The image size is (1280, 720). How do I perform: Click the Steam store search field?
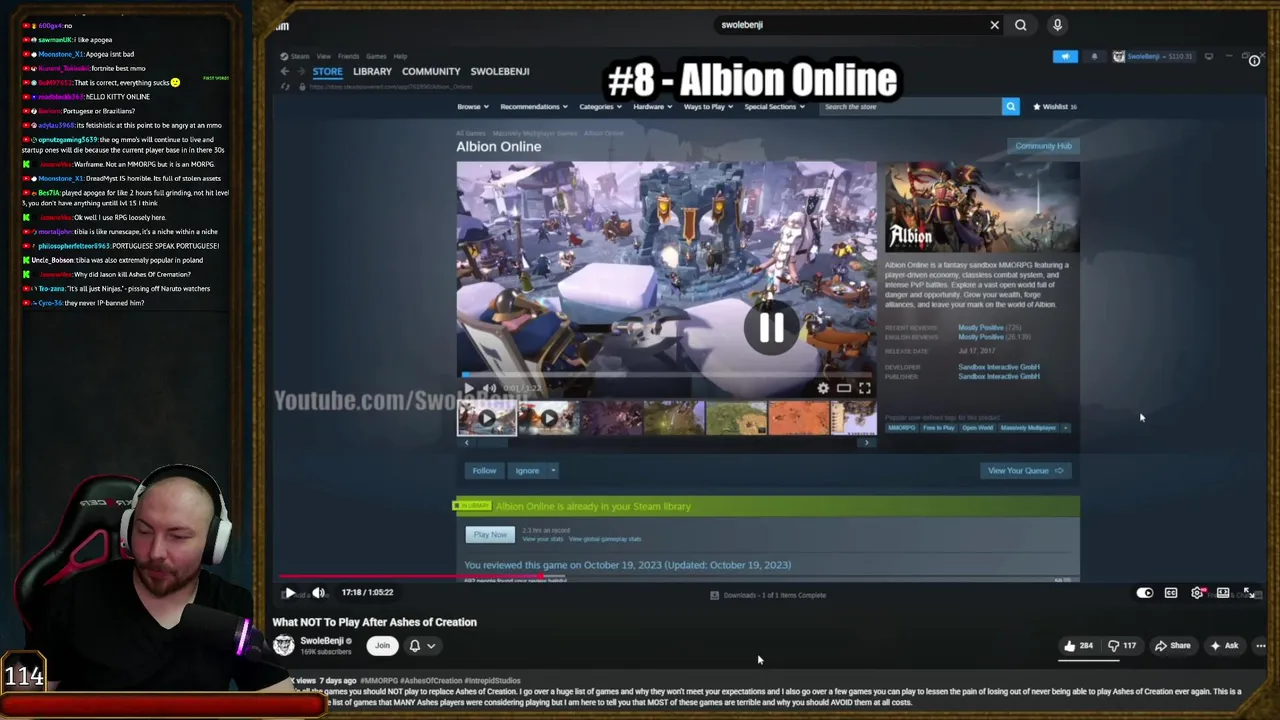pos(910,107)
